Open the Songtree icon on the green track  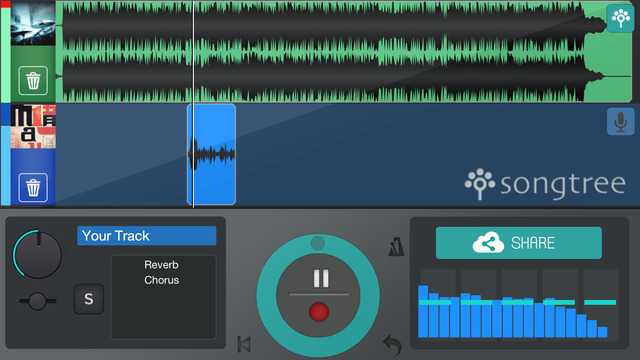pyautogui.click(x=620, y=18)
